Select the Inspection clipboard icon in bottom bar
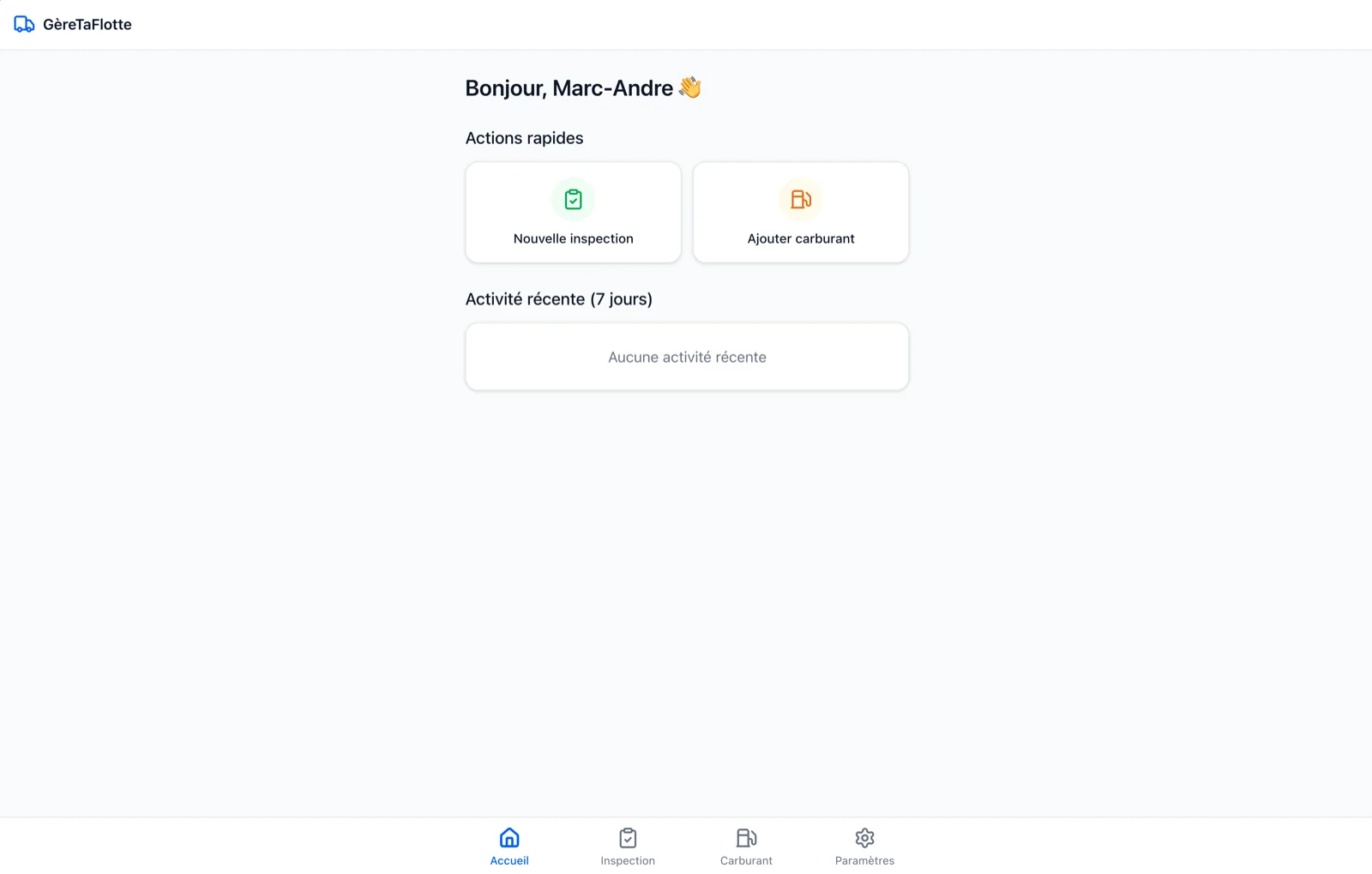The image size is (1372, 874). point(628,837)
